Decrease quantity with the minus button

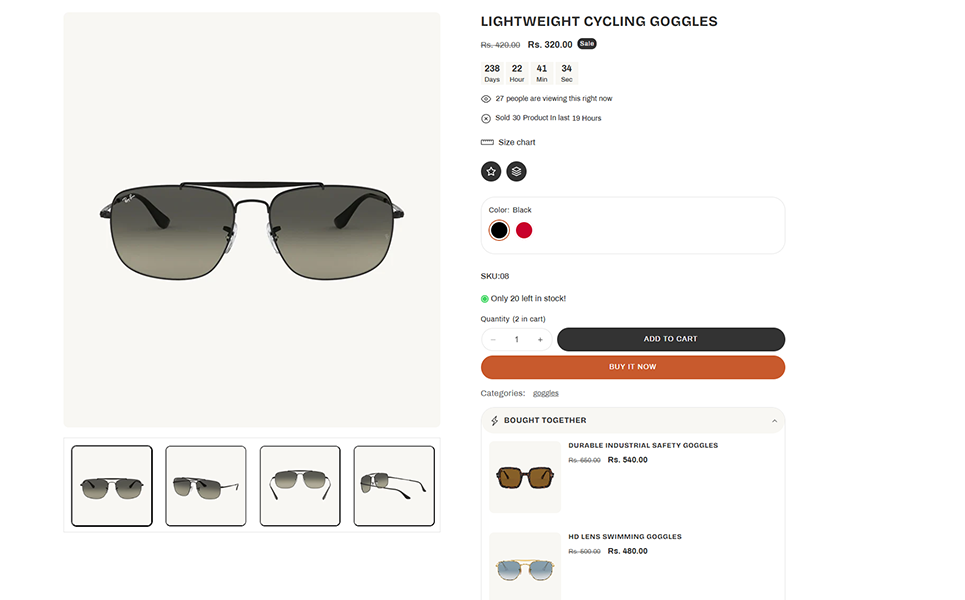tap(493, 339)
